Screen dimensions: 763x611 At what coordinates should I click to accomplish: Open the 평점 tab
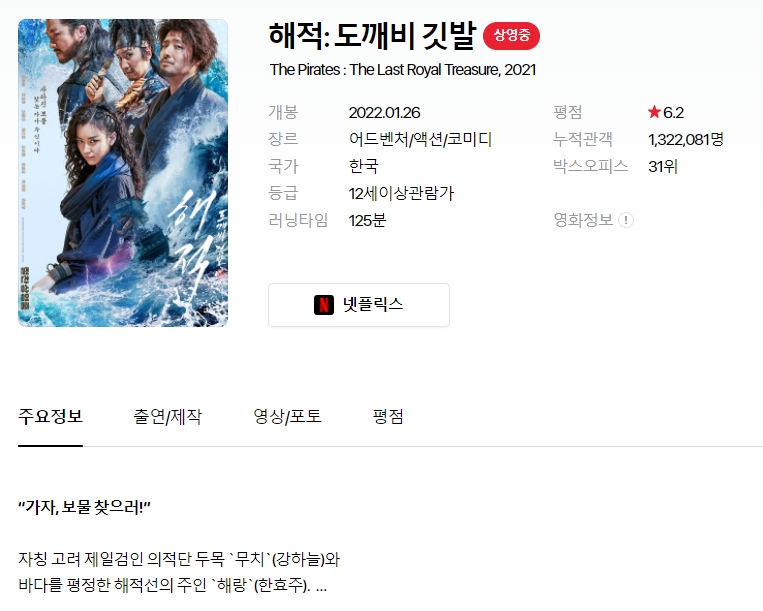click(x=388, y=416)
